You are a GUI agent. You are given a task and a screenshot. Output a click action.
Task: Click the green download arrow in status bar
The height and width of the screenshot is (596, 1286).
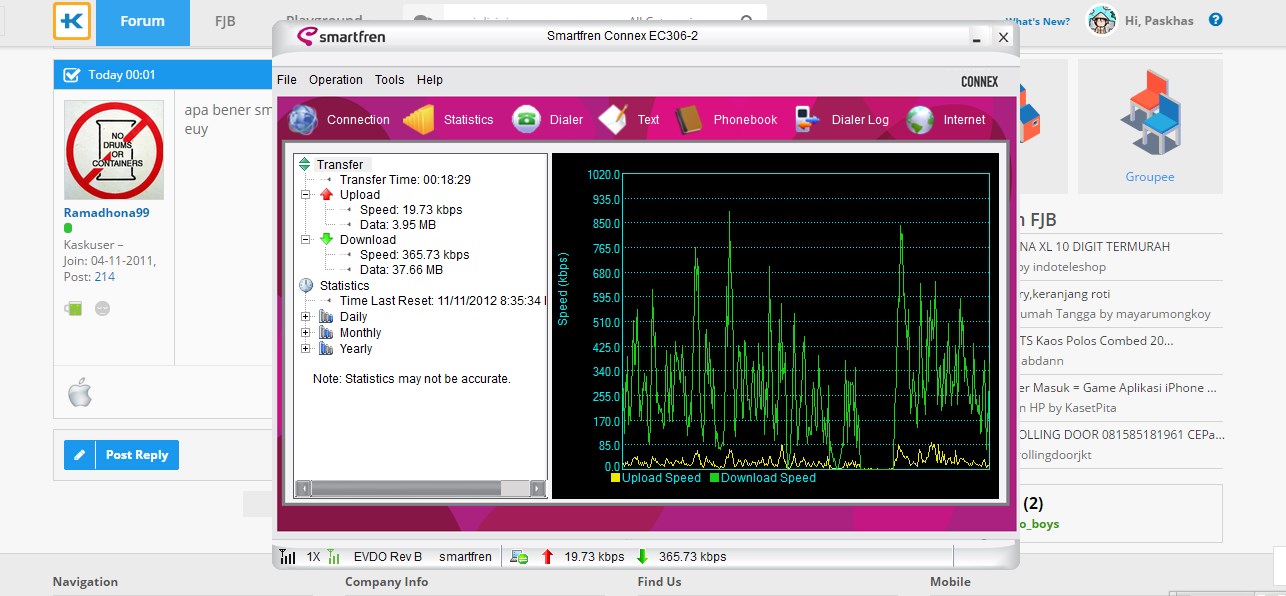[x=642, y=557]
